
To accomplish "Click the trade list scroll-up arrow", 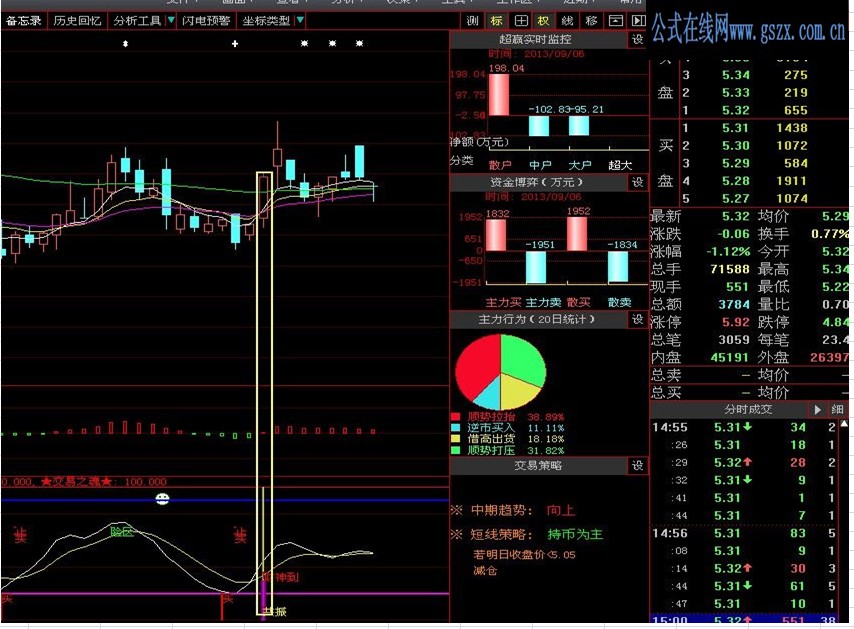I will [x=845, y=424].
